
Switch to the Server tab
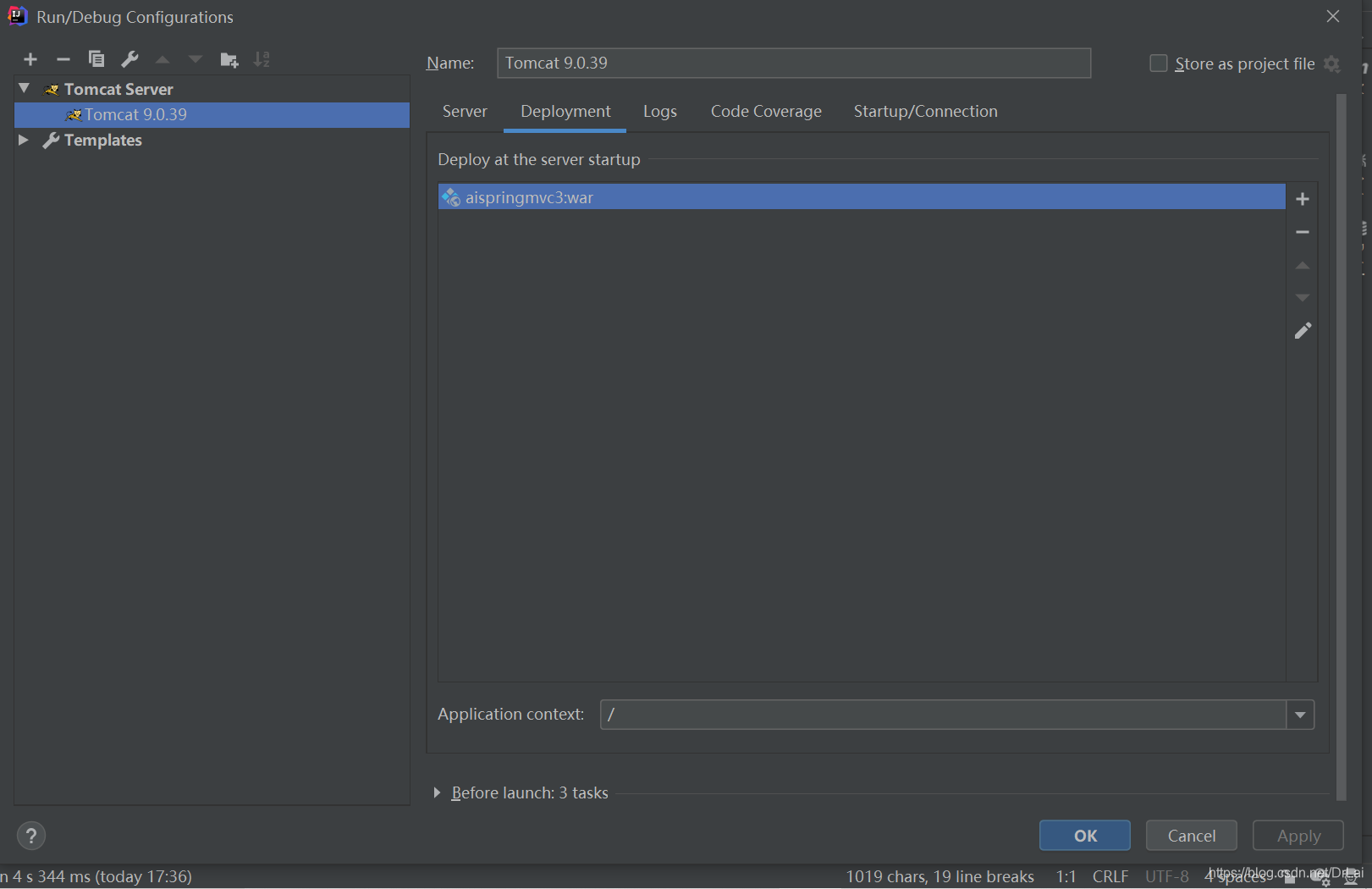tap(465, 112)
